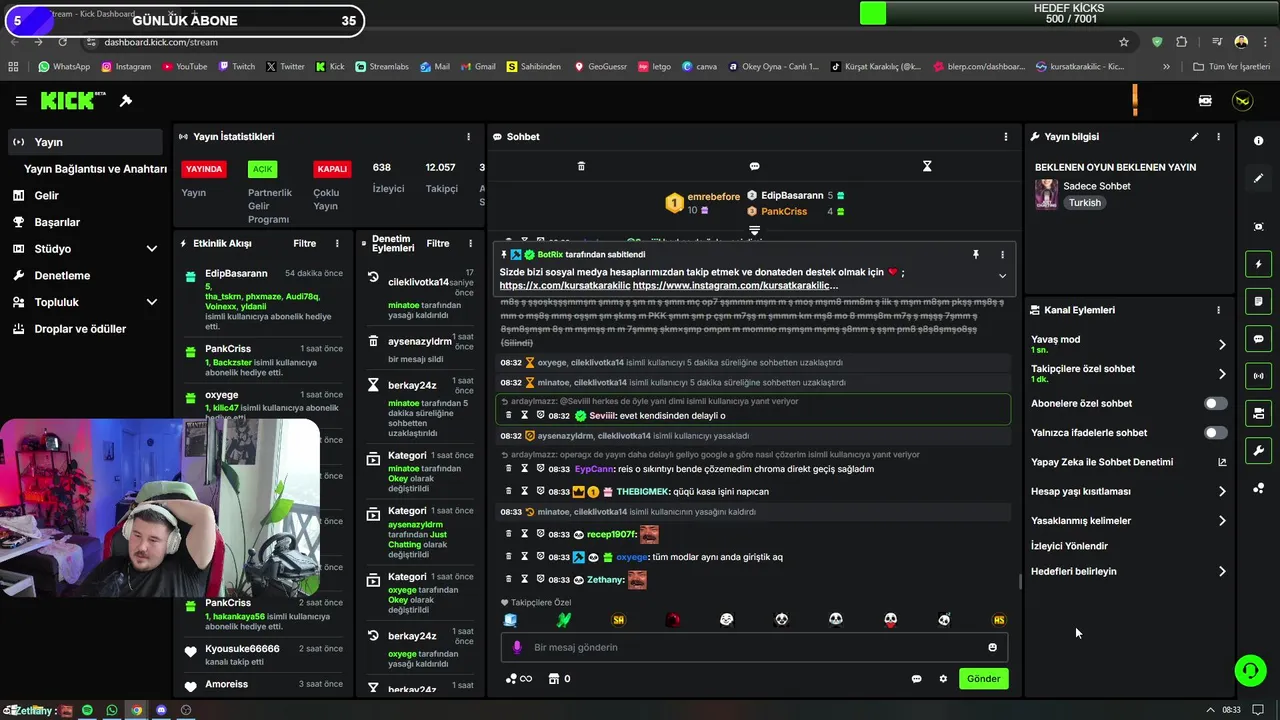Screen dimensions: 1280x720
Task: Click the wrench icon in right sidebar
Action: [1258, 451]
